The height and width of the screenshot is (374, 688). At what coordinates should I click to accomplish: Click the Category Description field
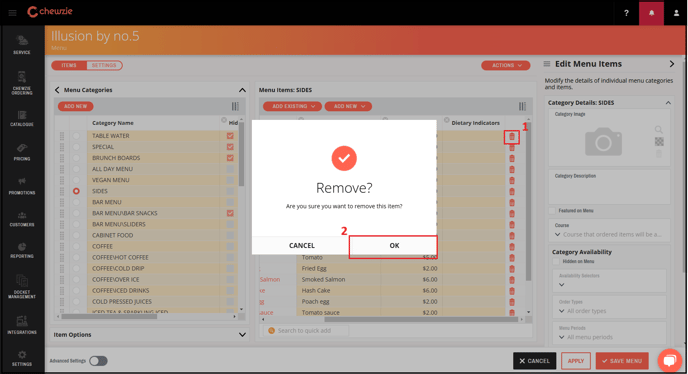click(x=609, y=187)
